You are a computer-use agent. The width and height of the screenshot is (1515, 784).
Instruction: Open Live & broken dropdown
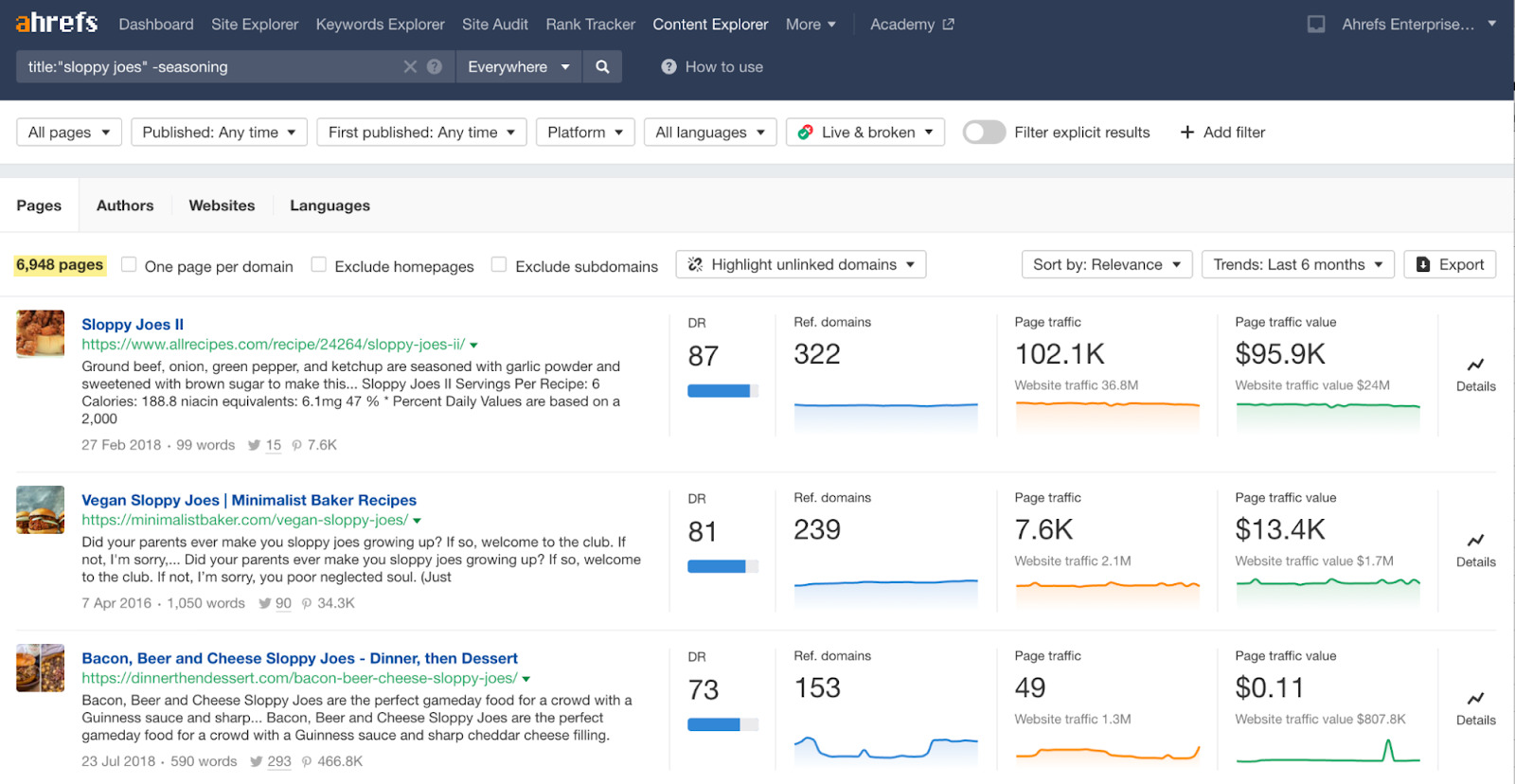click(x=865, y=133)
